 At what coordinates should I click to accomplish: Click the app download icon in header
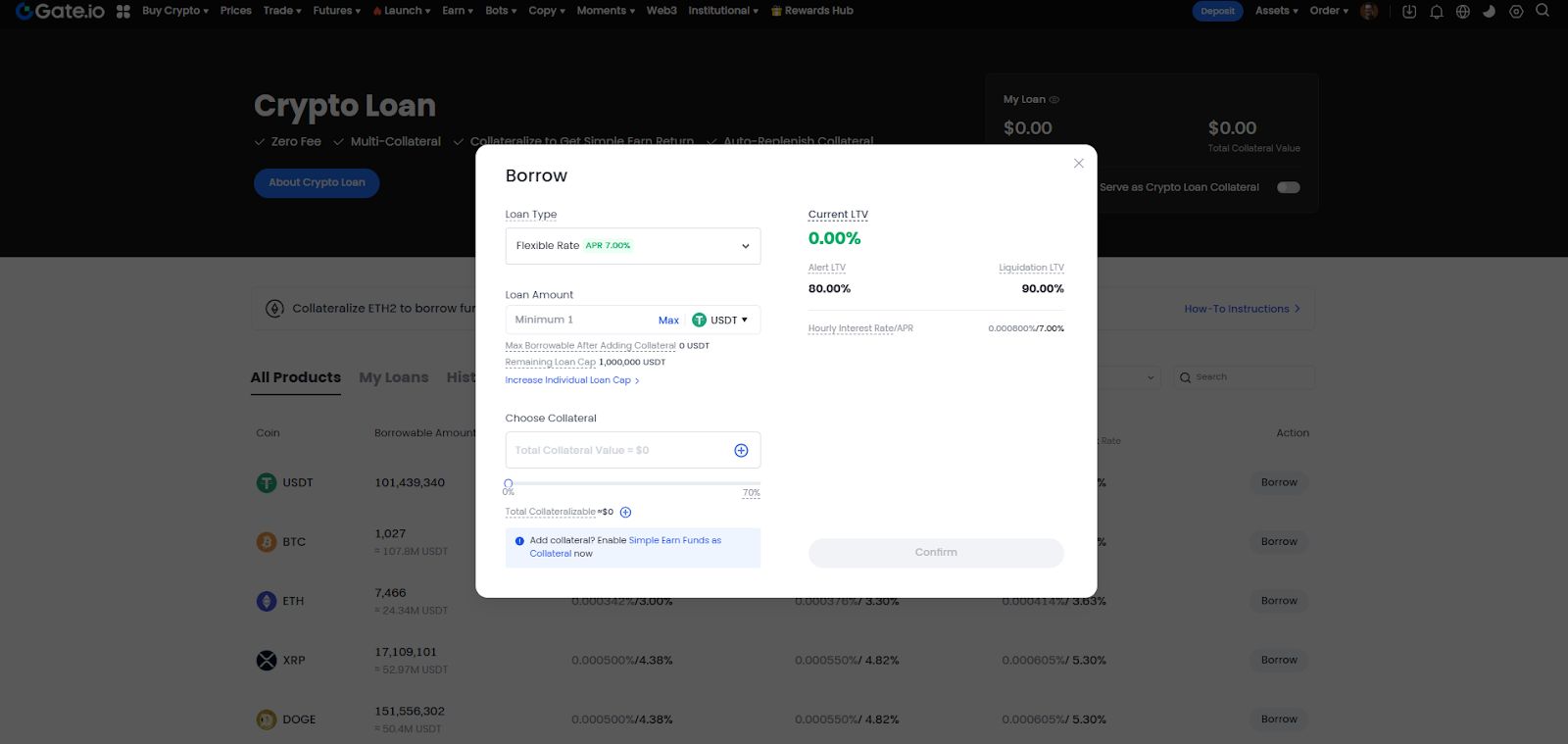pos(1409,12)
